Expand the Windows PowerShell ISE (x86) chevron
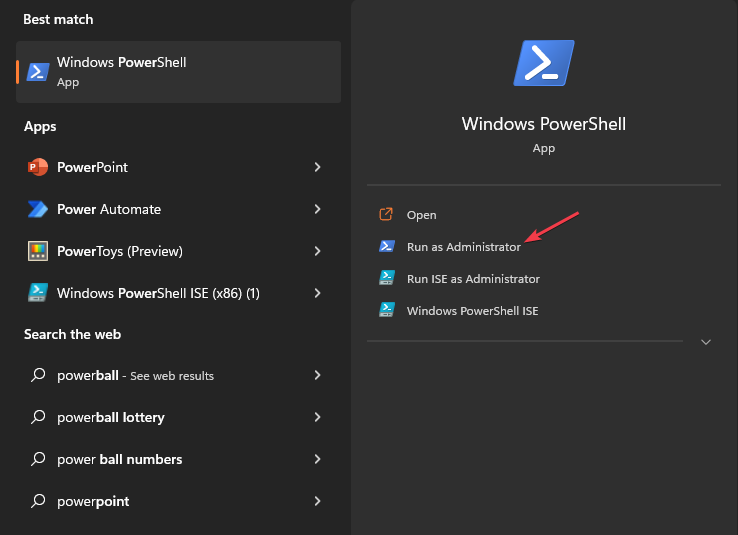Screen dimensions: 738x535 click(317, 293)
